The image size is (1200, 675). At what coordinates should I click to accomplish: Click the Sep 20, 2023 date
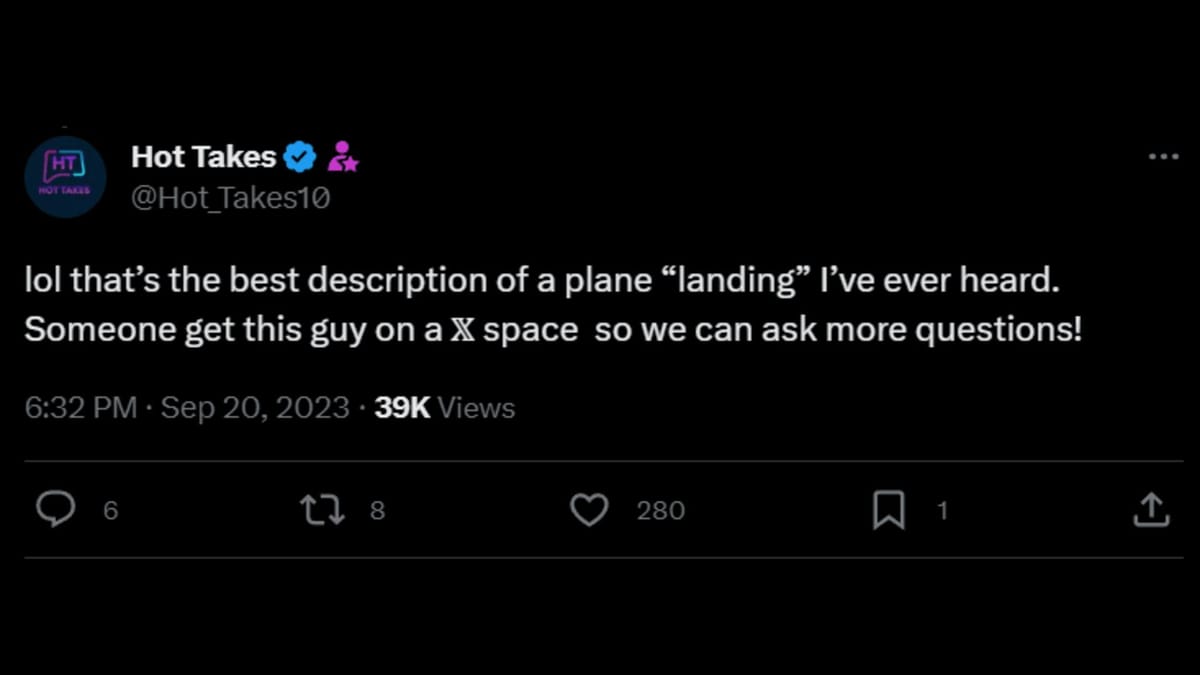255,408
